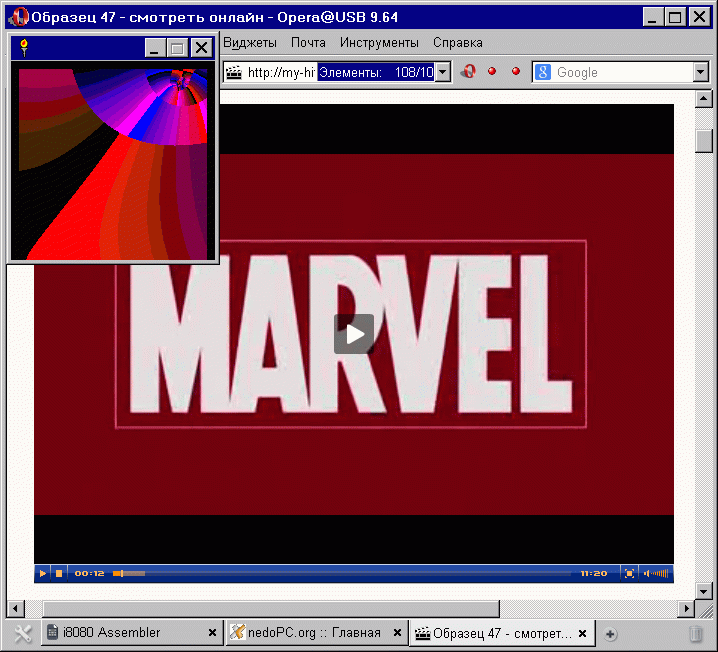The width and height of the screenshot is (718, 652).
Task: Maximize the Opera browser window
Action: (675, 17)
